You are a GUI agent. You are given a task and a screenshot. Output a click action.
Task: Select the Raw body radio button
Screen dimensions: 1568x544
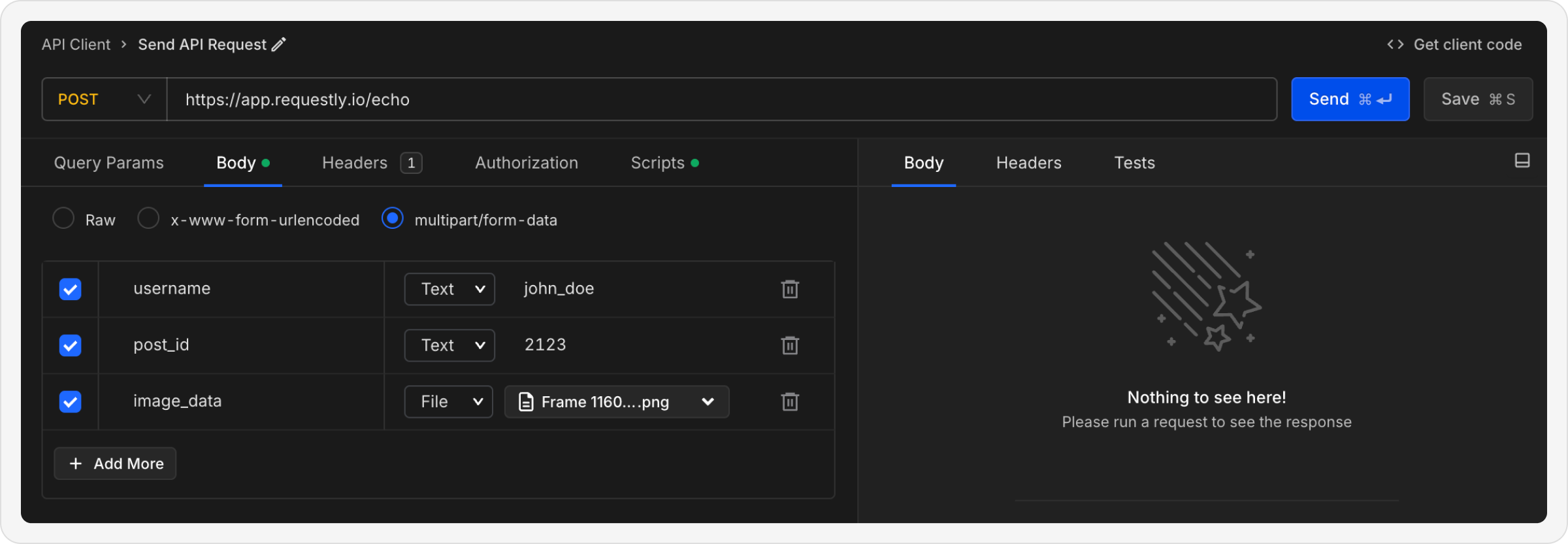[x=63, y=218]
